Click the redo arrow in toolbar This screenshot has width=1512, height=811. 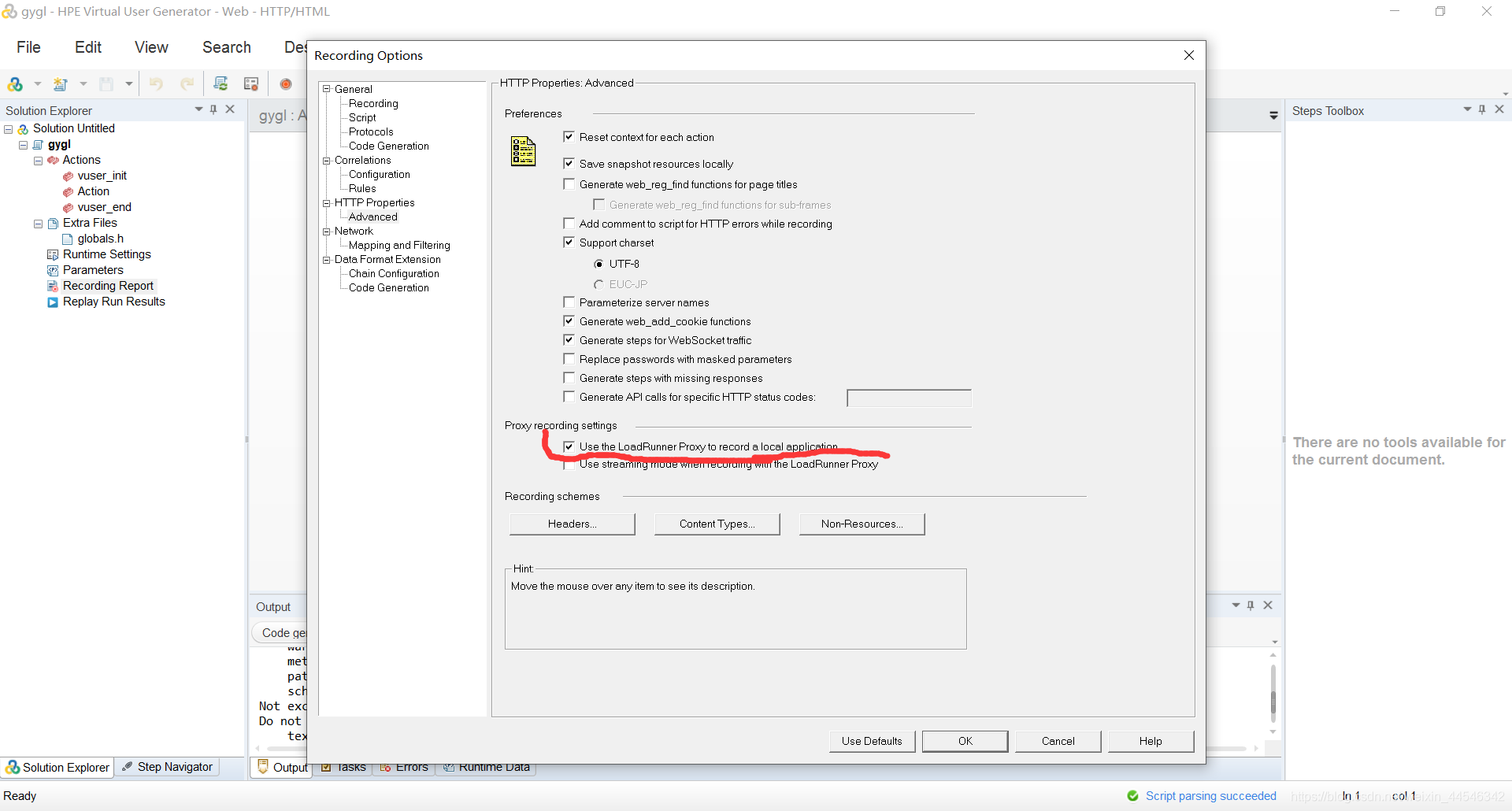(x=187, y=83)
